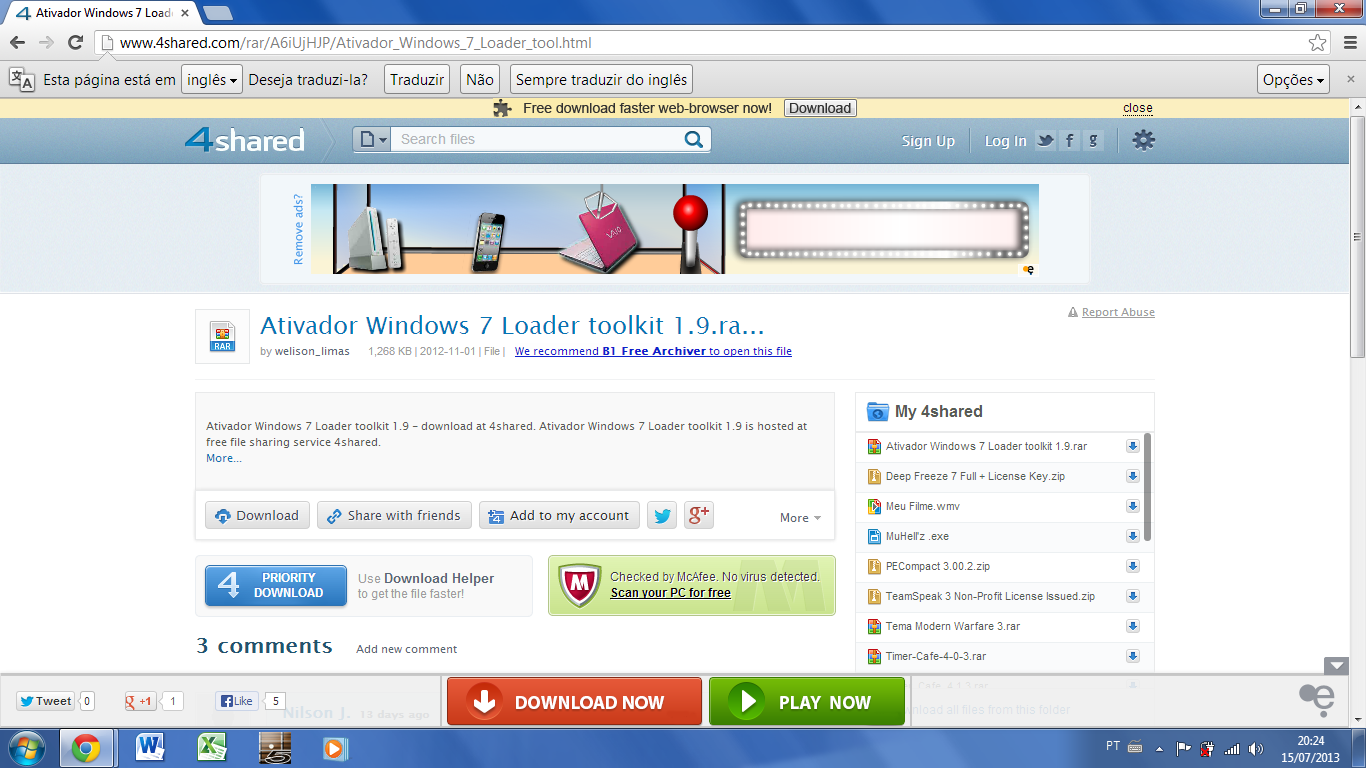Click the red DOWNLOAD NOW button
Screen dimensions: 1366x768
[x=574, y=702]
